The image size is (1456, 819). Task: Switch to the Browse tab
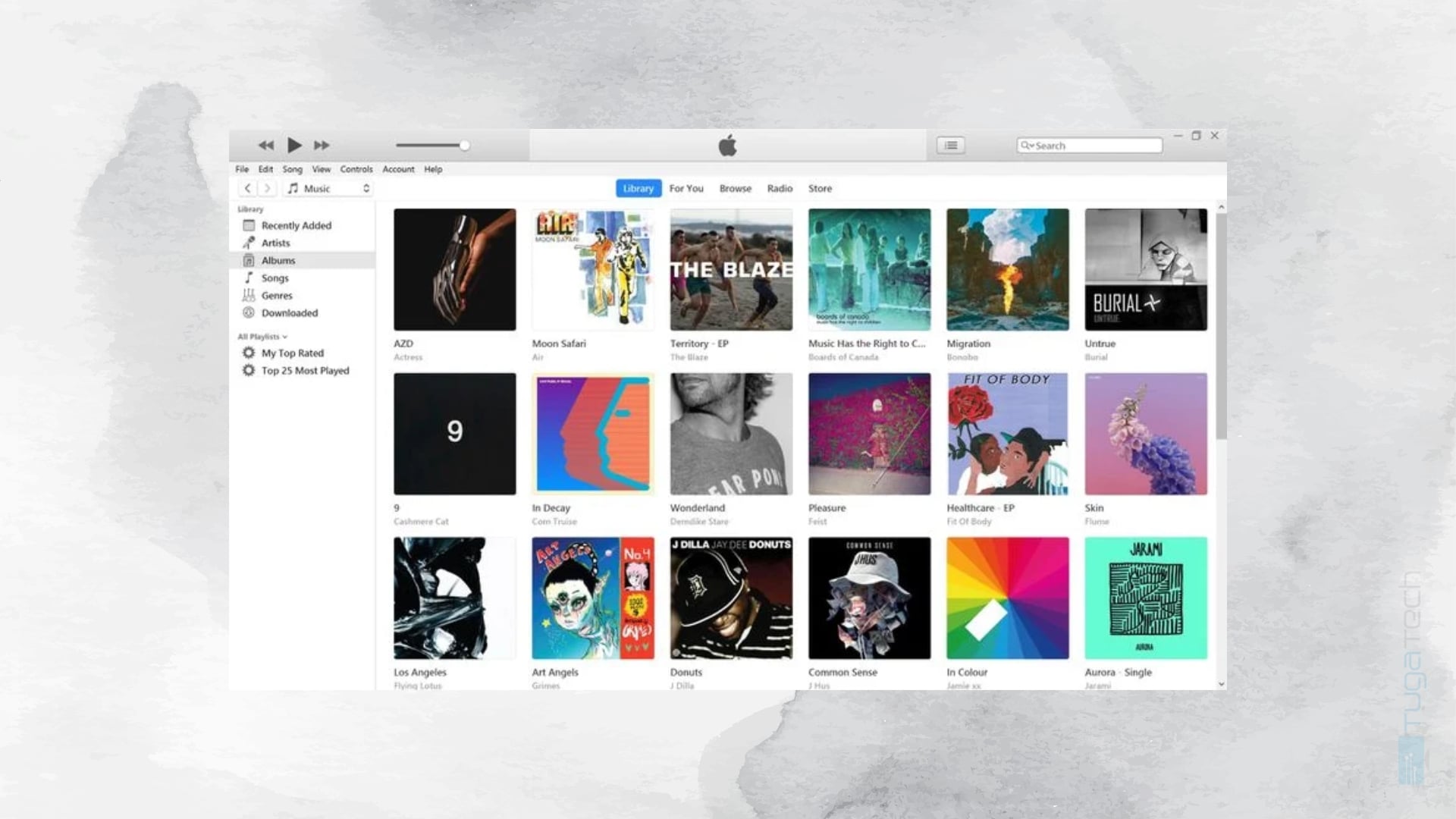click(x=735, y=188)
